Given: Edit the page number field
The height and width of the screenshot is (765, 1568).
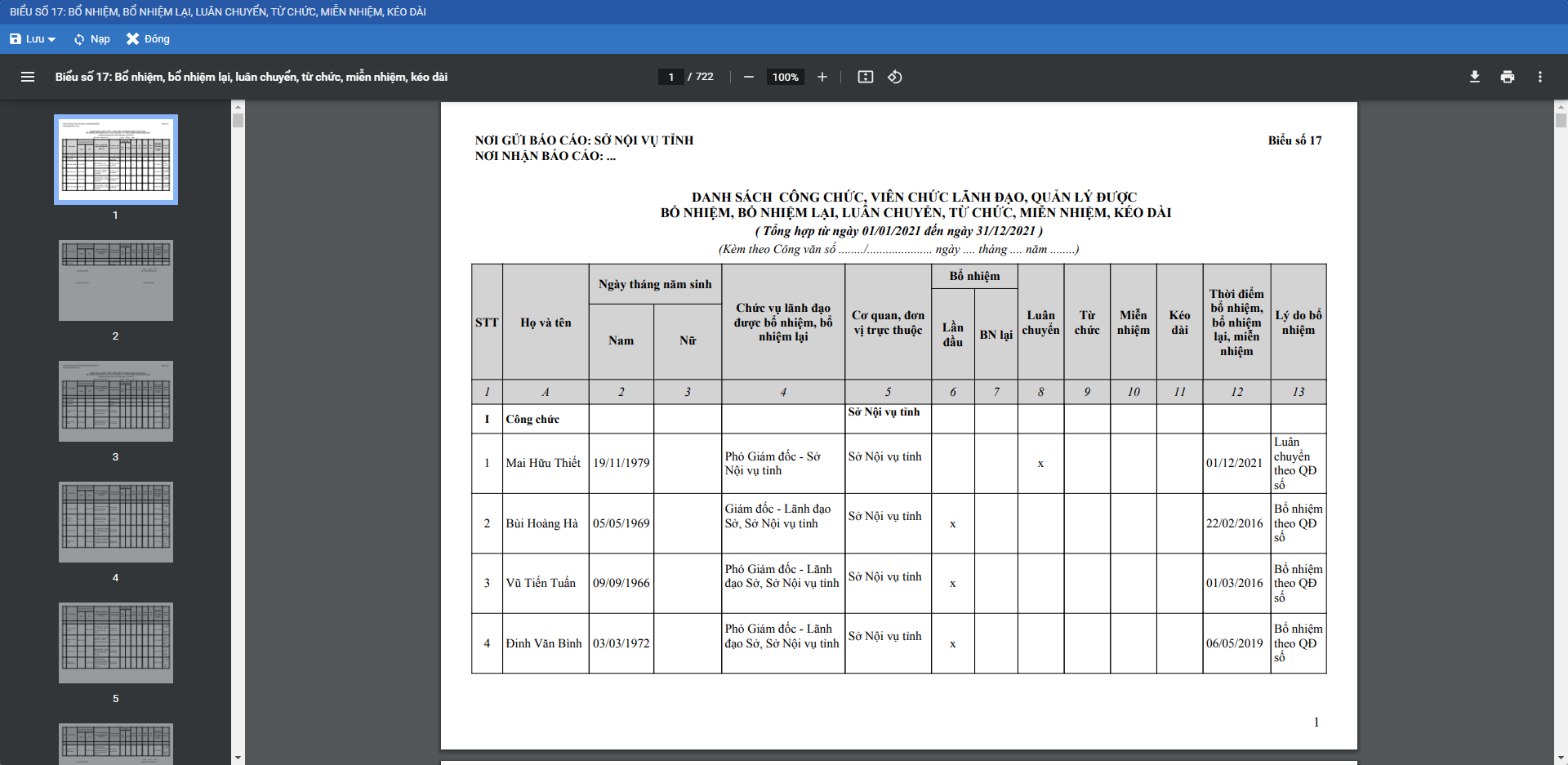Looking at the screenshot, I should point(671,77).
